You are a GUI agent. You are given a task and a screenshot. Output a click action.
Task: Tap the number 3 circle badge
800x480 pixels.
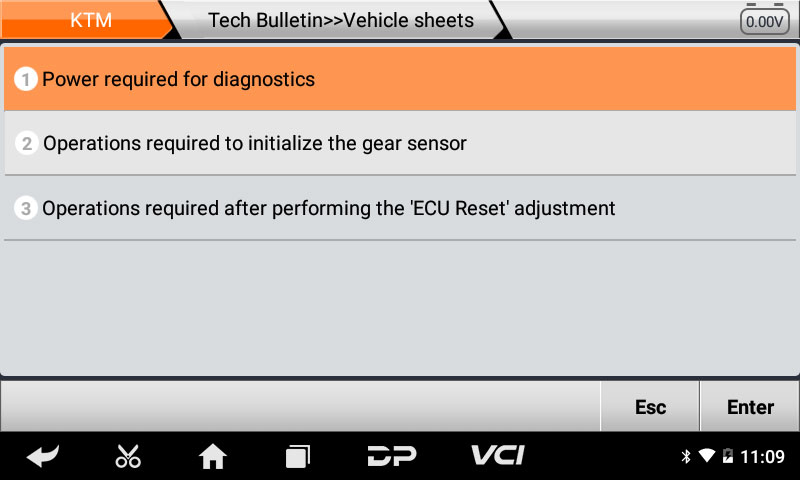point(27,209)
